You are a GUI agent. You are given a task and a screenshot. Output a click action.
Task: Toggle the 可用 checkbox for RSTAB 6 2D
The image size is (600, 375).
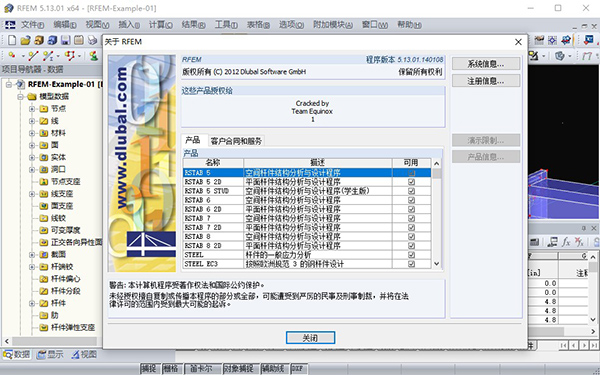tap(411, 209)
